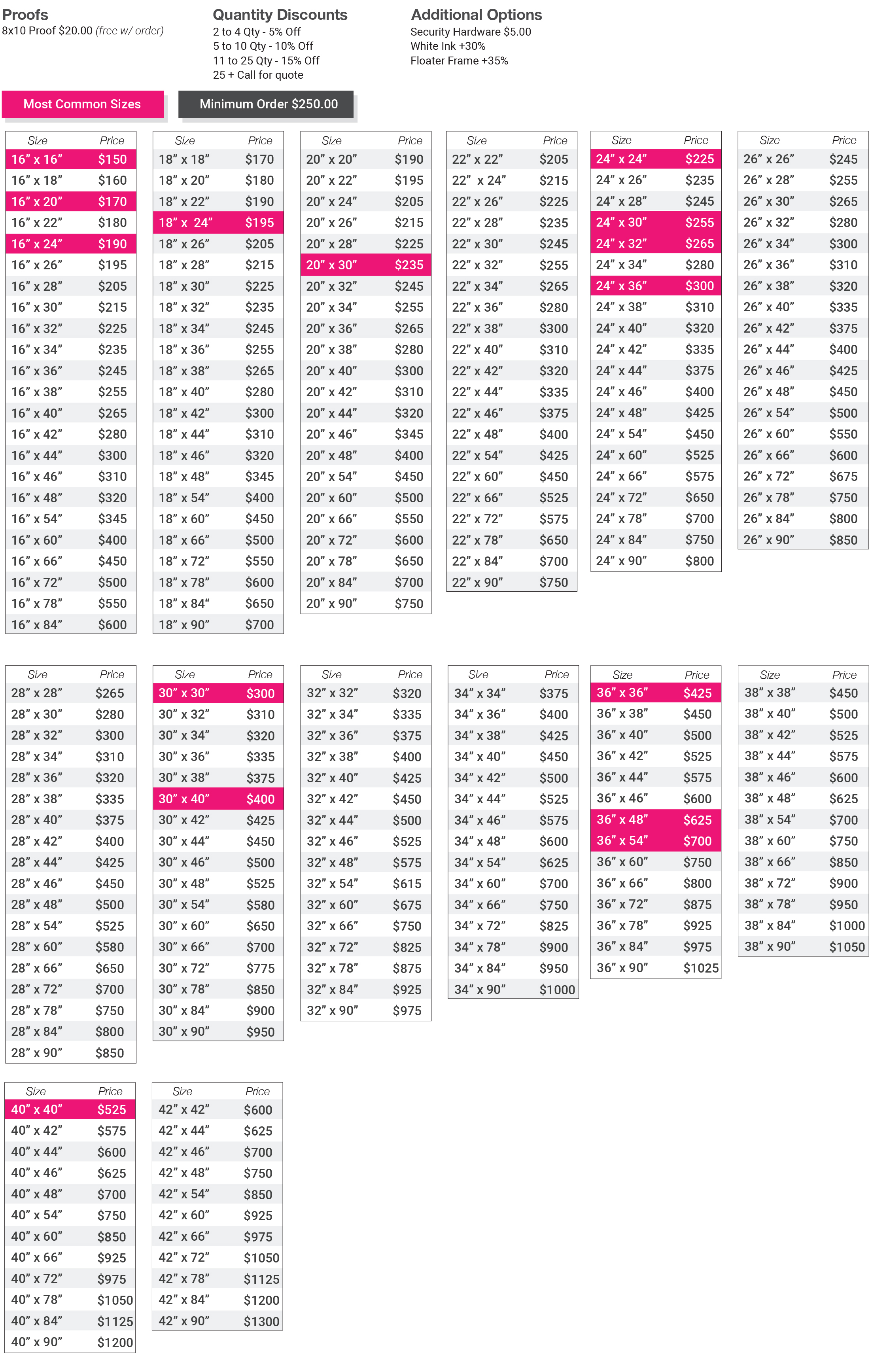Click the 38" x 84" $1000 row

point(802,925)
